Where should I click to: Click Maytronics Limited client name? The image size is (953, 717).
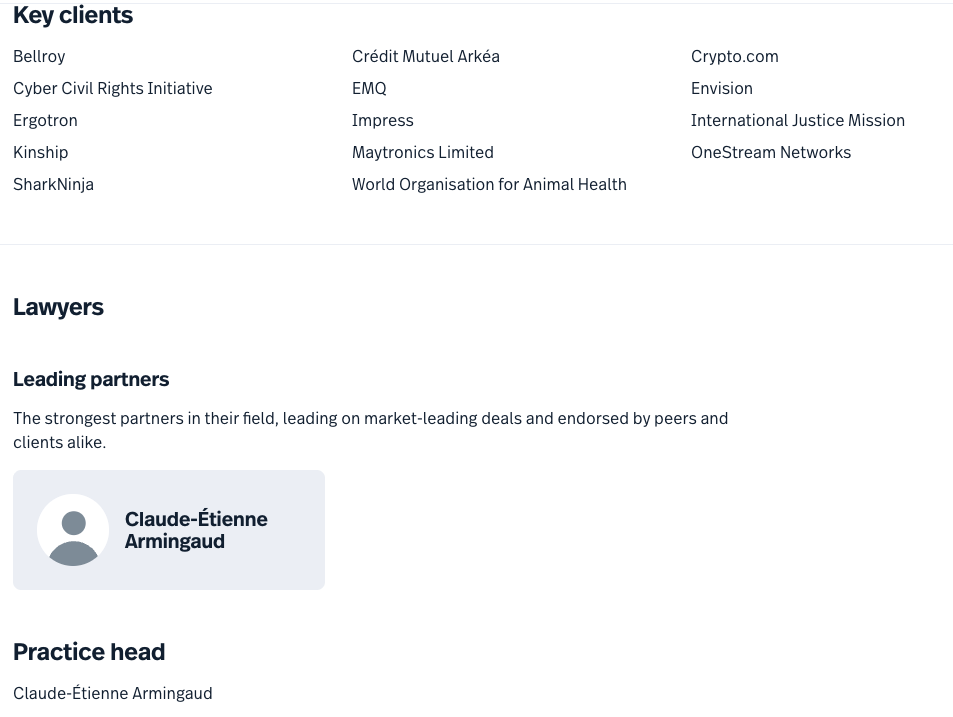pos(422,152)
